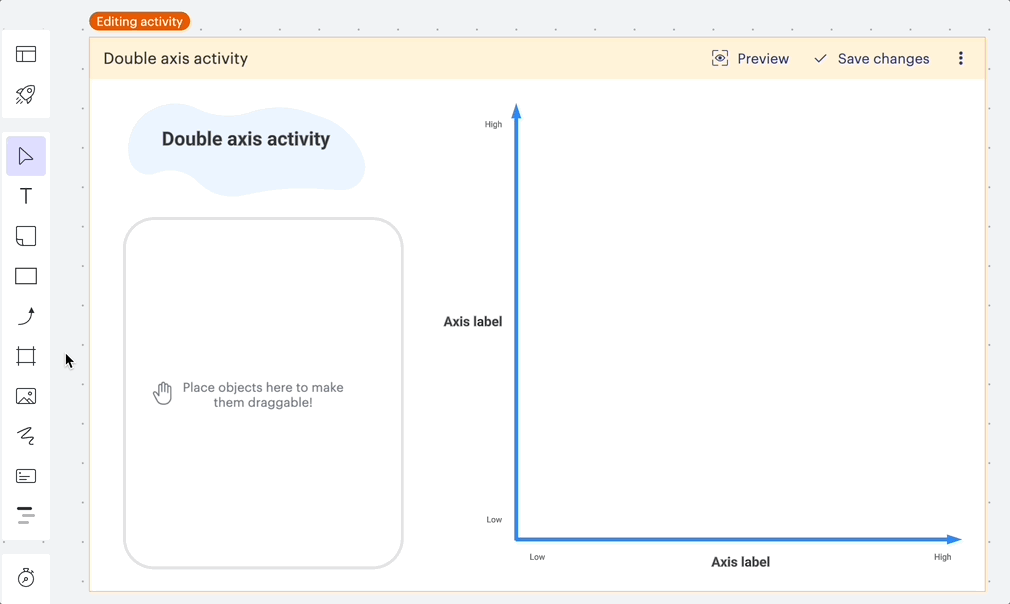Select the card tool in the sidebar
The image size is (1010, 604).
click(25, 476)
